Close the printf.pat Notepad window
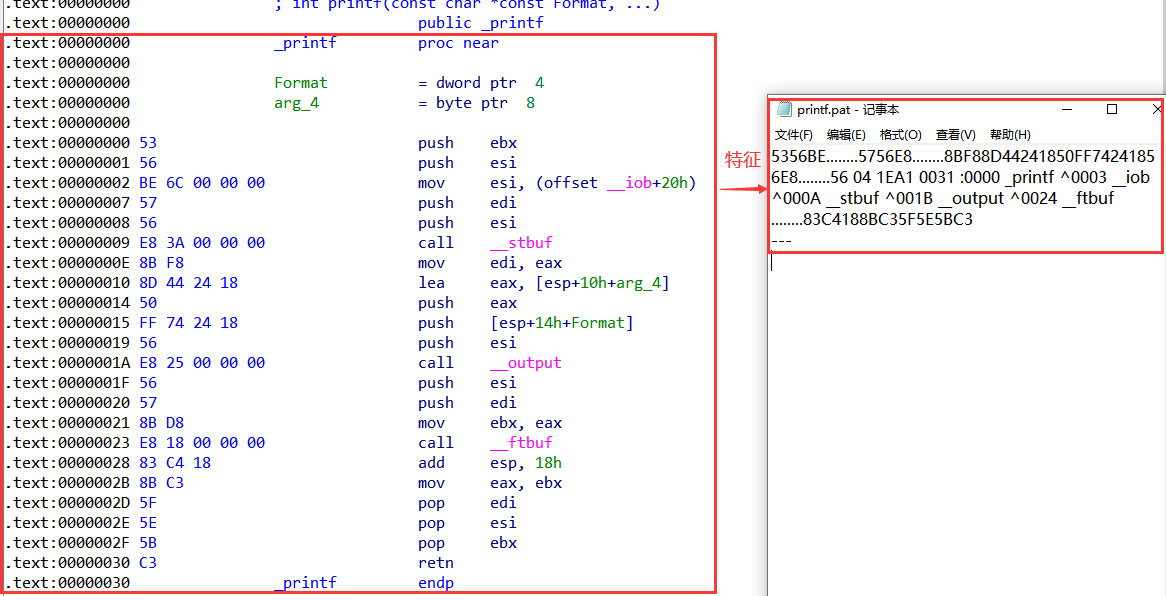Viewport: 1166px width, 596px height. coord(1157,110)
